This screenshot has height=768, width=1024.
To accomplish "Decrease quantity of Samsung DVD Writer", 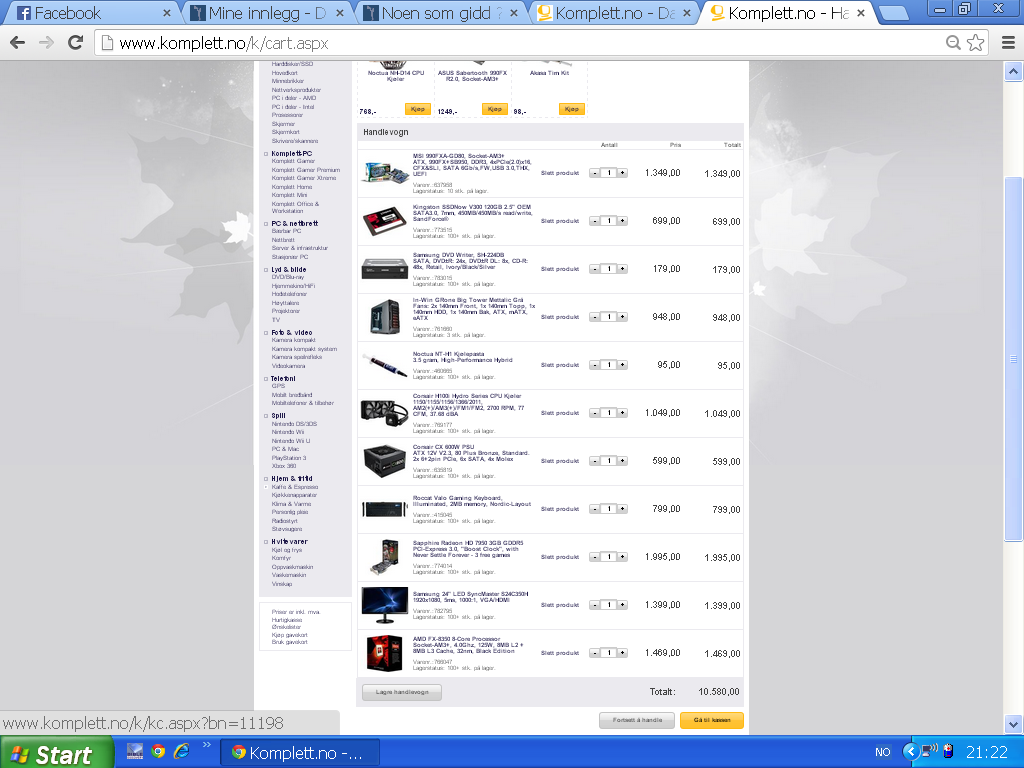I will [x=594, y=269].
